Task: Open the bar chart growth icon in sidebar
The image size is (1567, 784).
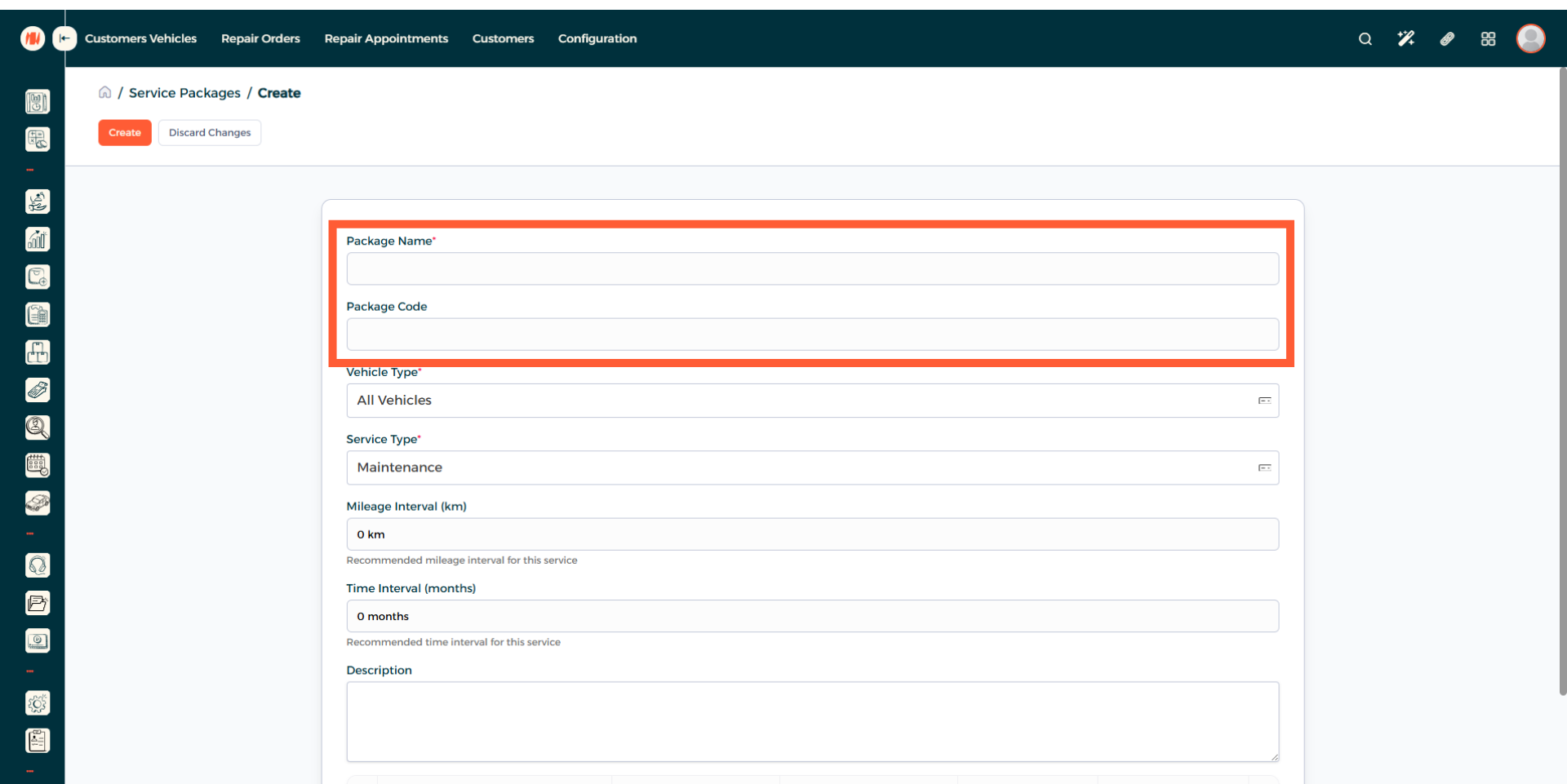Action: pos(38,239)
